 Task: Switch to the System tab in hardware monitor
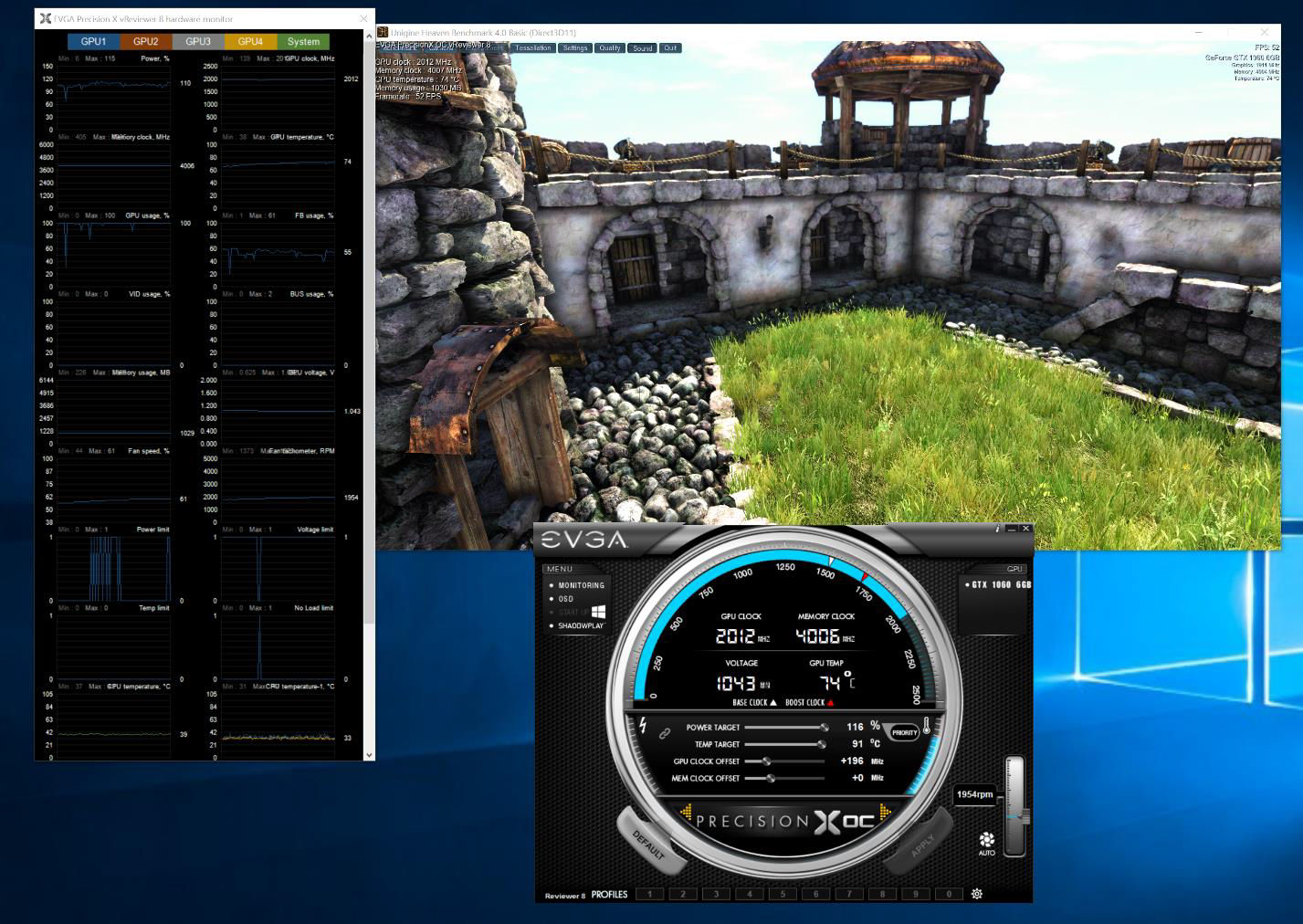tap(302, 41)
